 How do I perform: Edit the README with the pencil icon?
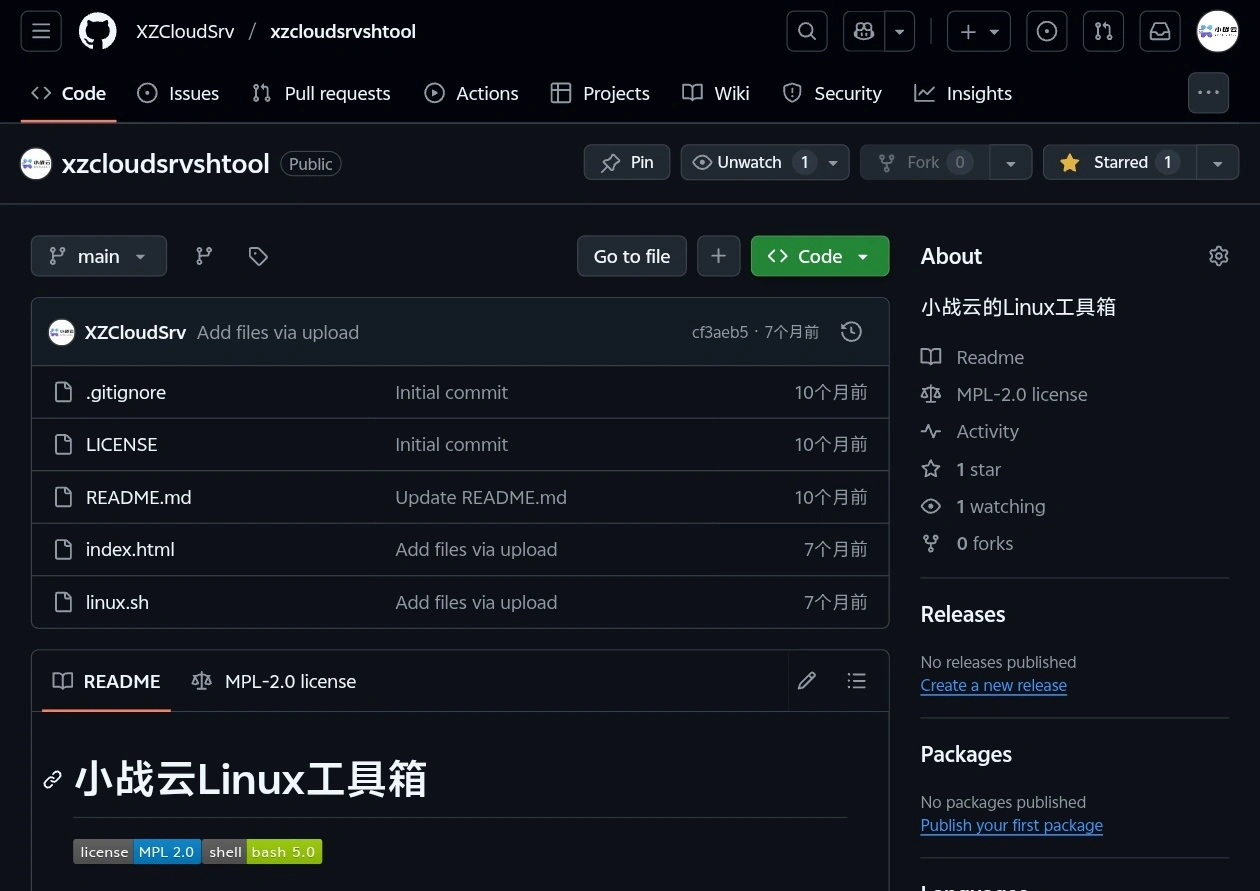[x=806, y=680]
